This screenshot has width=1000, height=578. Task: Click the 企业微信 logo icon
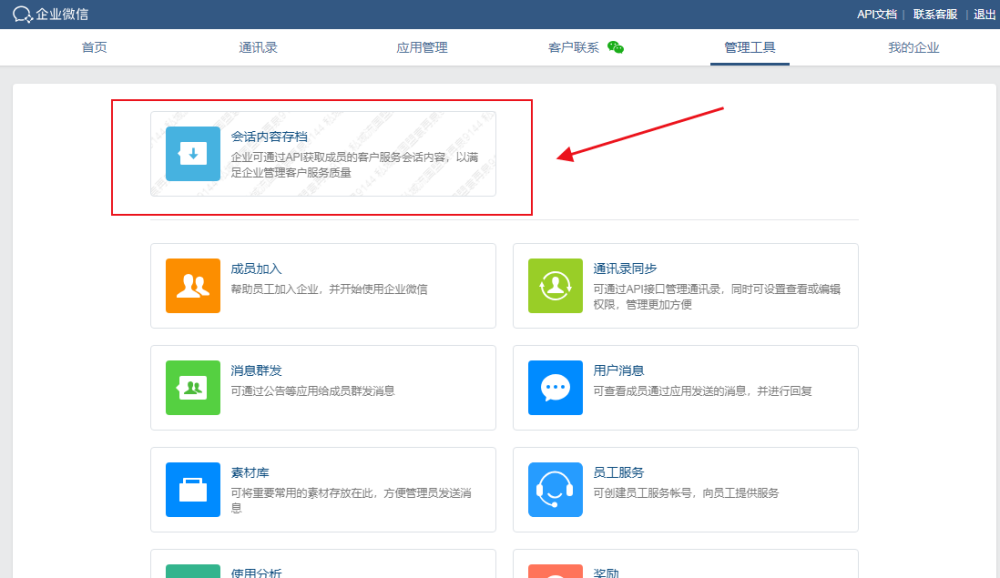point(22,14)
